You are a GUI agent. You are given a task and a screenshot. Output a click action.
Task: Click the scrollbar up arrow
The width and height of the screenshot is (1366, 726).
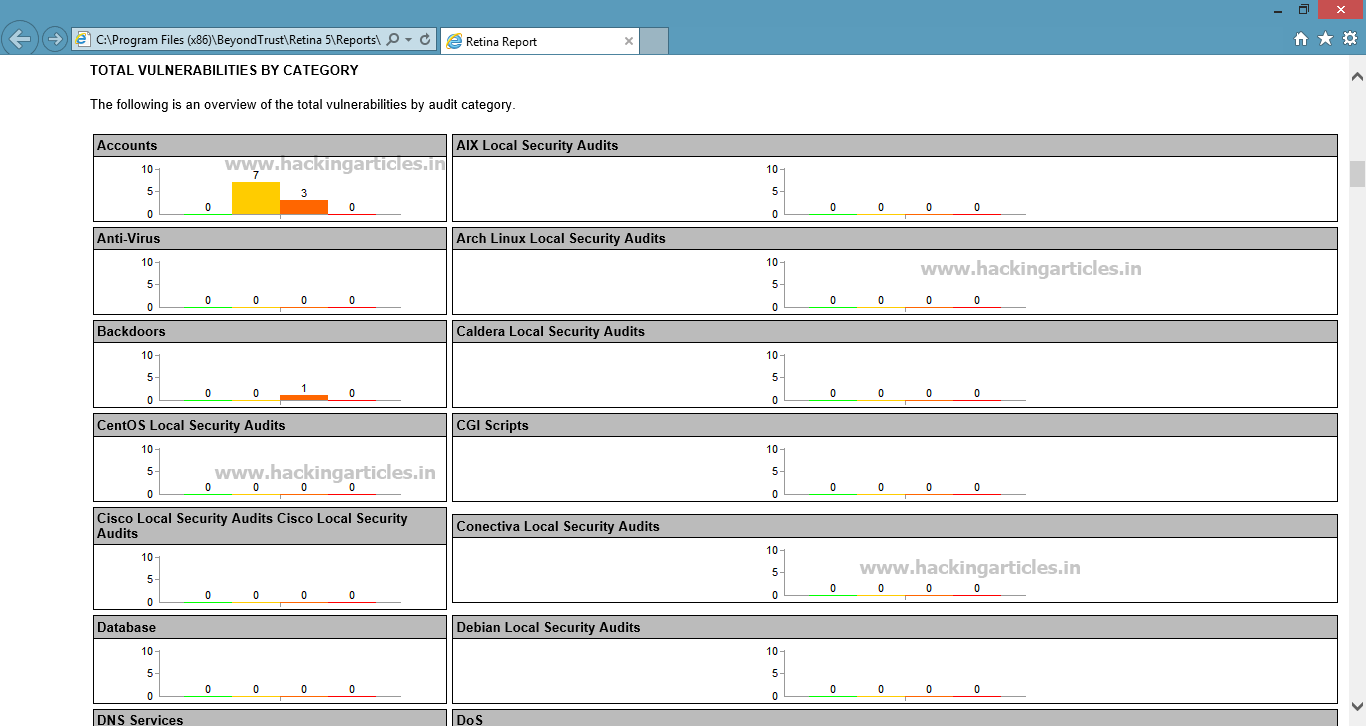(x=1357, y=76)
